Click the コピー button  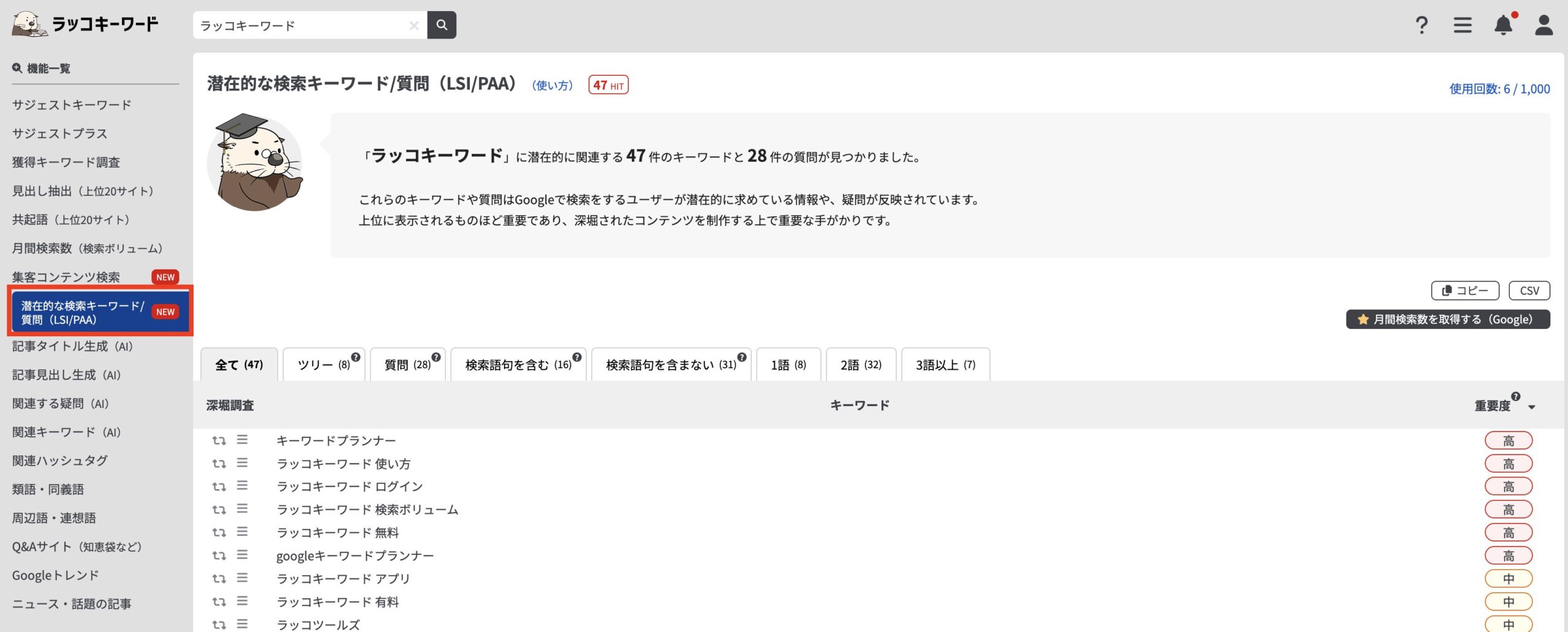[1465, 290]
